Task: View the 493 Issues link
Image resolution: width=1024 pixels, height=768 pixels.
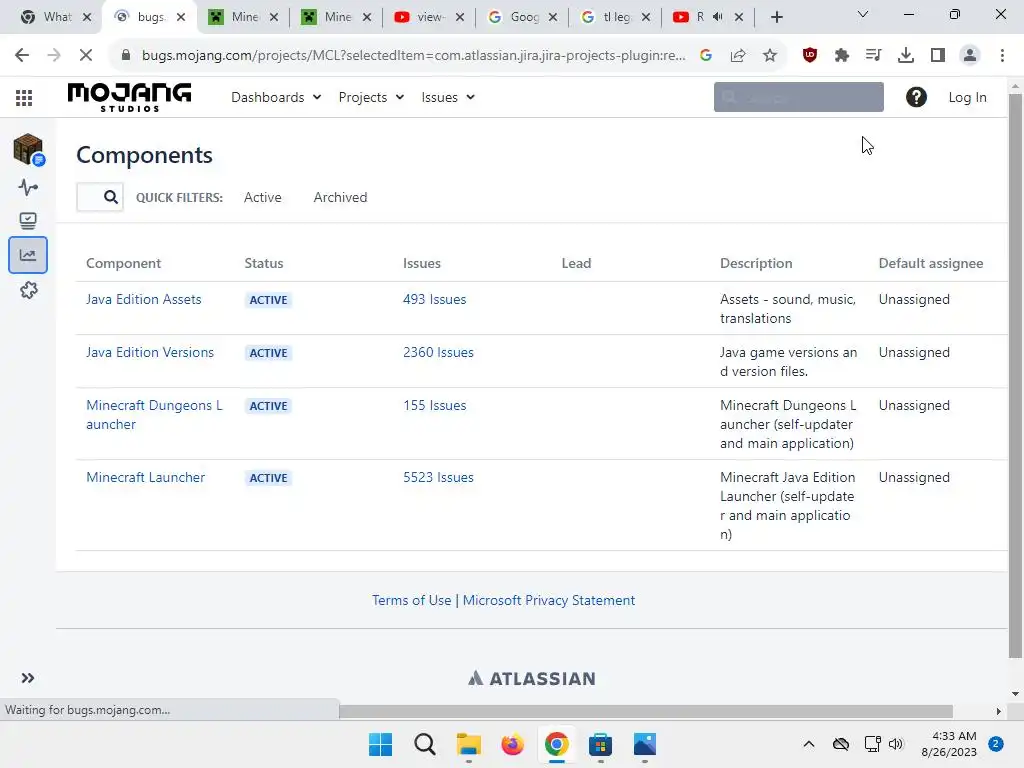Action: (x=434, y=299)
